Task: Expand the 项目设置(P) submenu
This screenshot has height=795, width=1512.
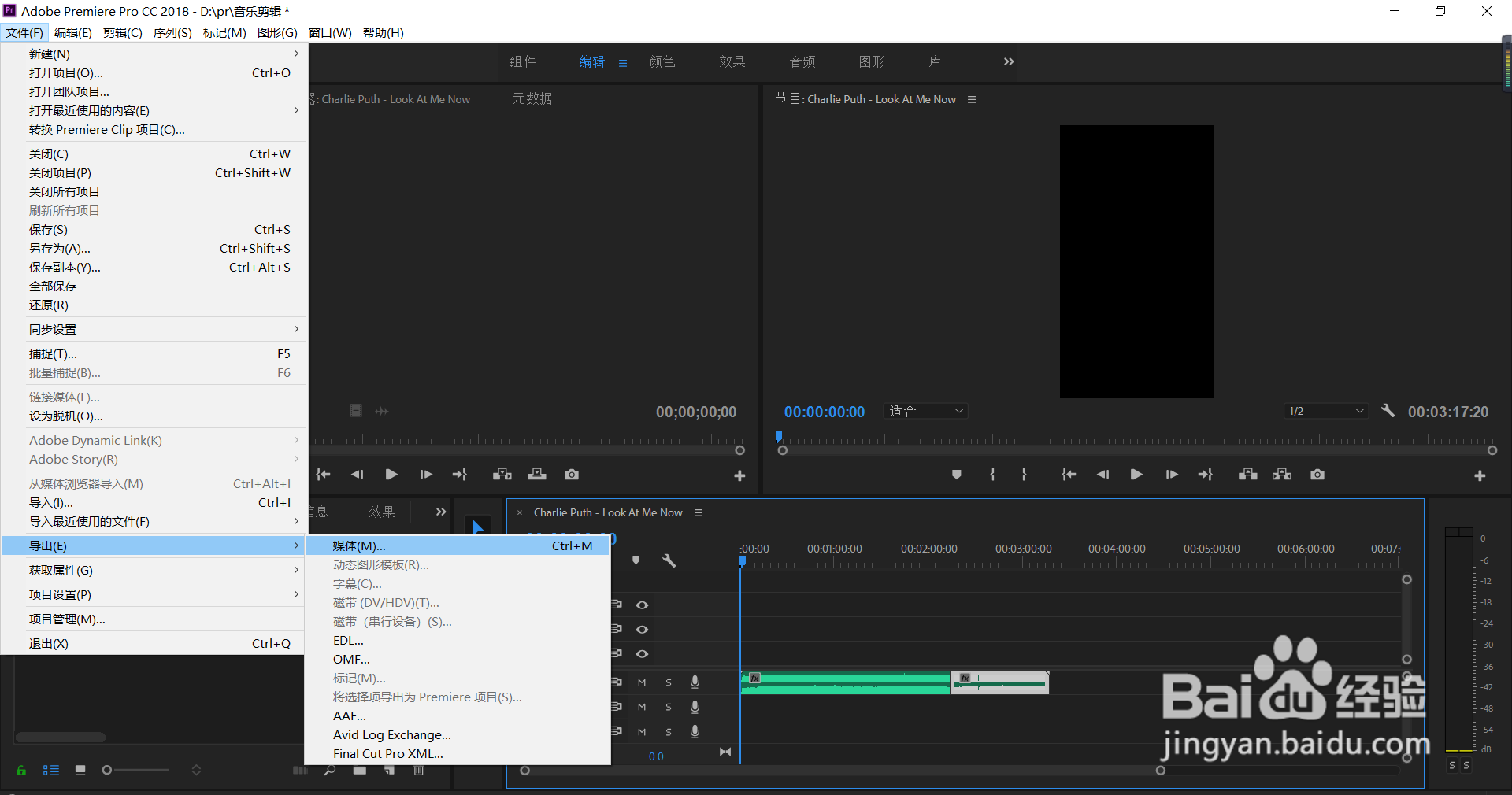Action: point(154,594)
